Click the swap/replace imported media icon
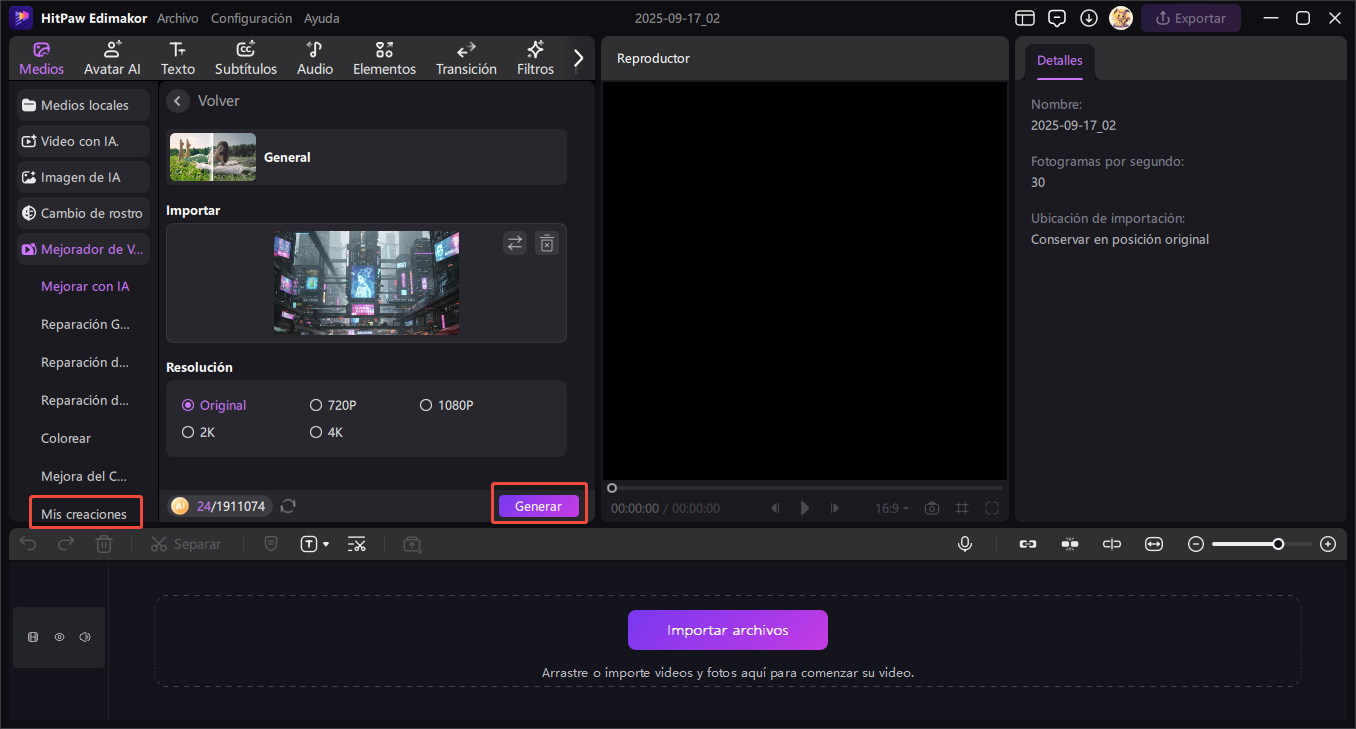The height and width of the screenshot is (729, 1356). (x=514, y=243)
